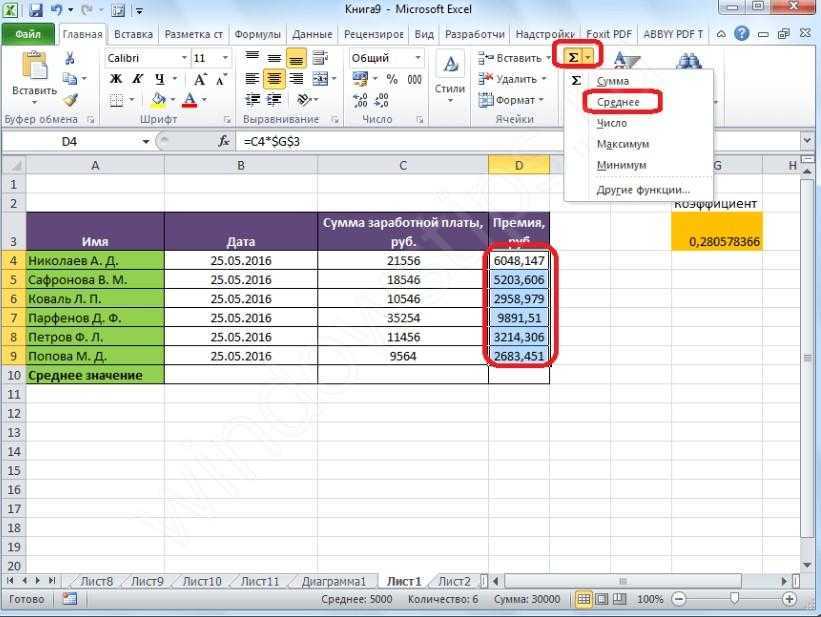
Task: Select Среднее from the AutoSum menu
Action: [x=618, y=102]
